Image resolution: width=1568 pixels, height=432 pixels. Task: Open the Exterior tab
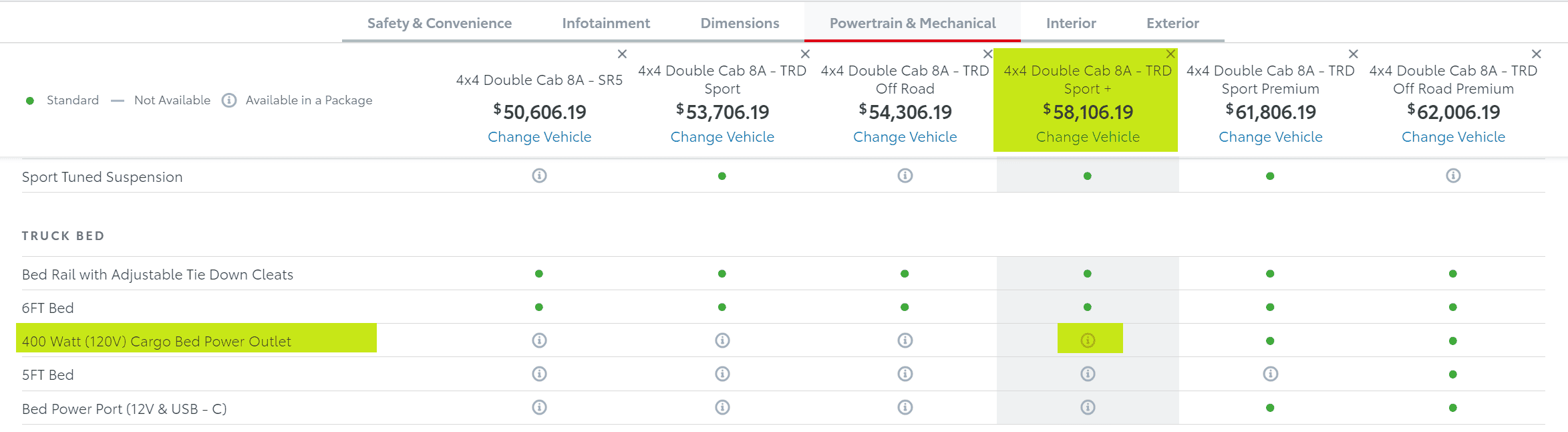[x=1172, y=23]
